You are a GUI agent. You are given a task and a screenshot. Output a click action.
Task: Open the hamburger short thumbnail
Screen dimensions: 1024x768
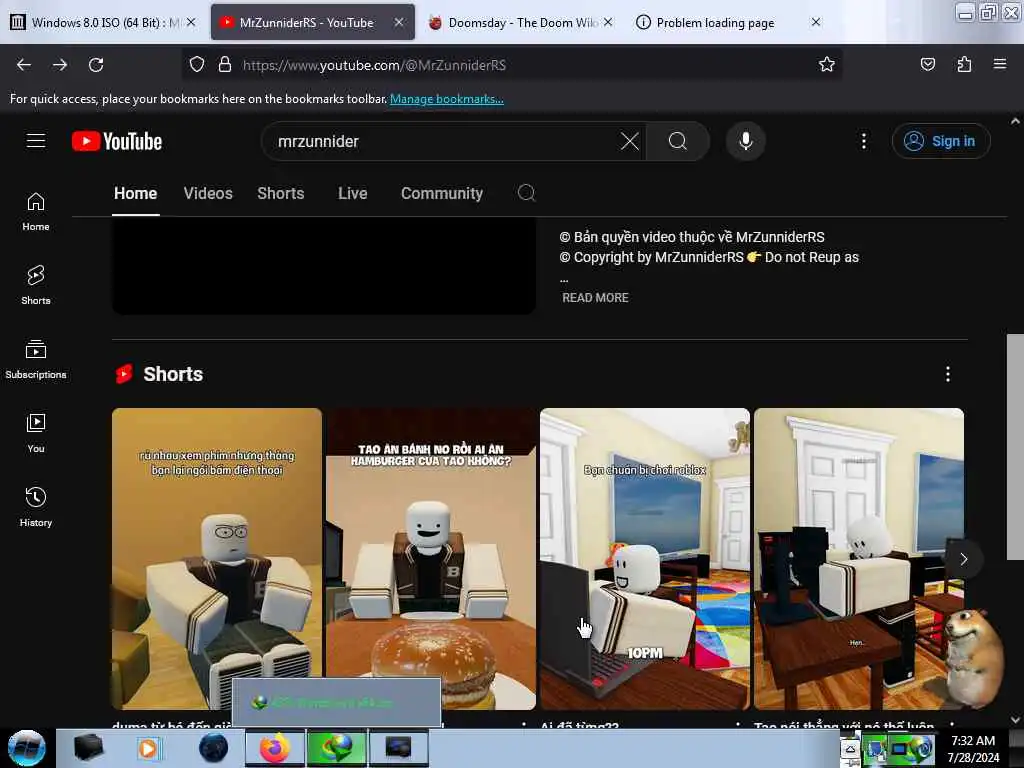pyautogui.click(x=431, y=558)
